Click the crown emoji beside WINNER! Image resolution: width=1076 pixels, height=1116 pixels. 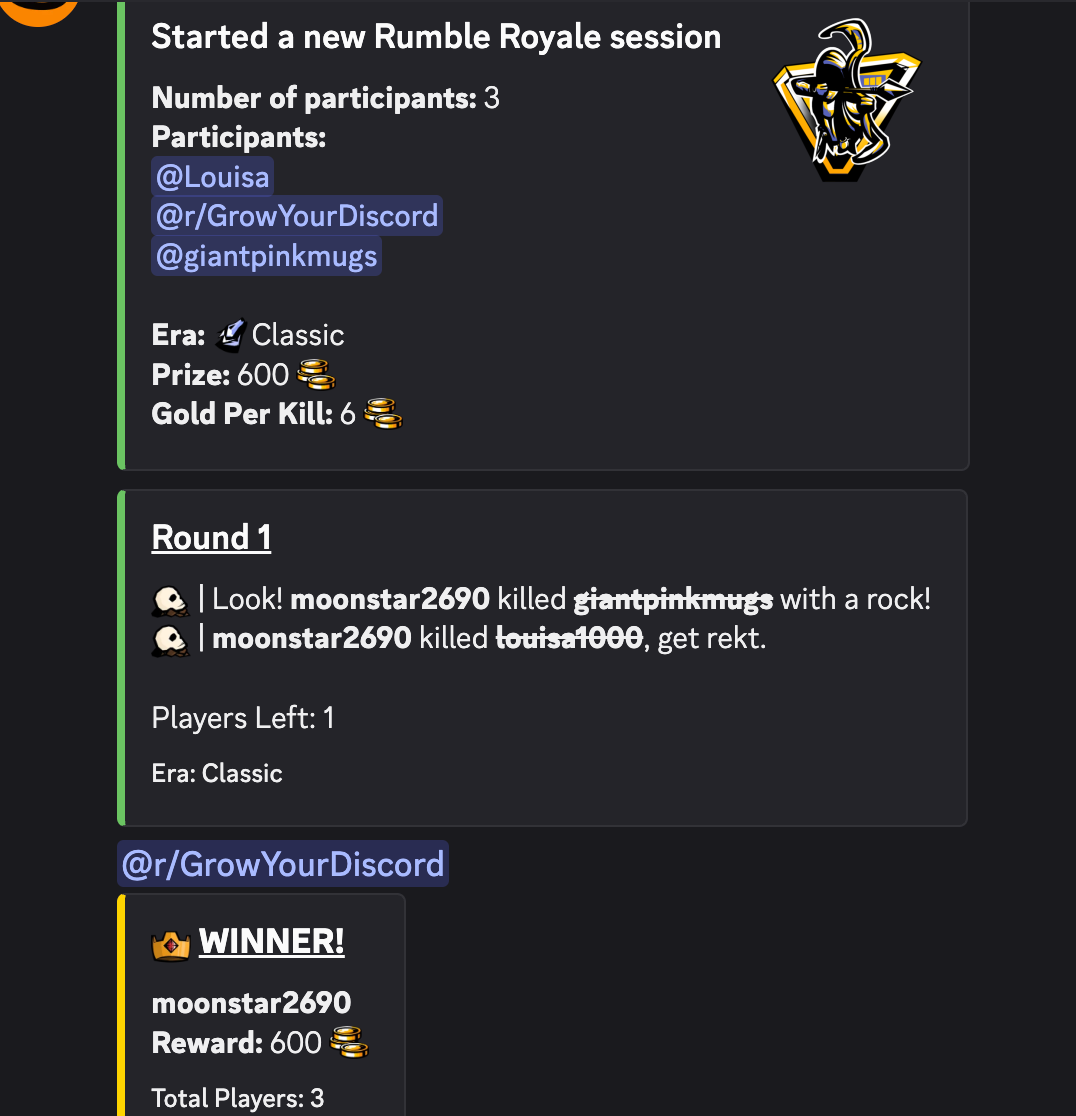point(171,943)
